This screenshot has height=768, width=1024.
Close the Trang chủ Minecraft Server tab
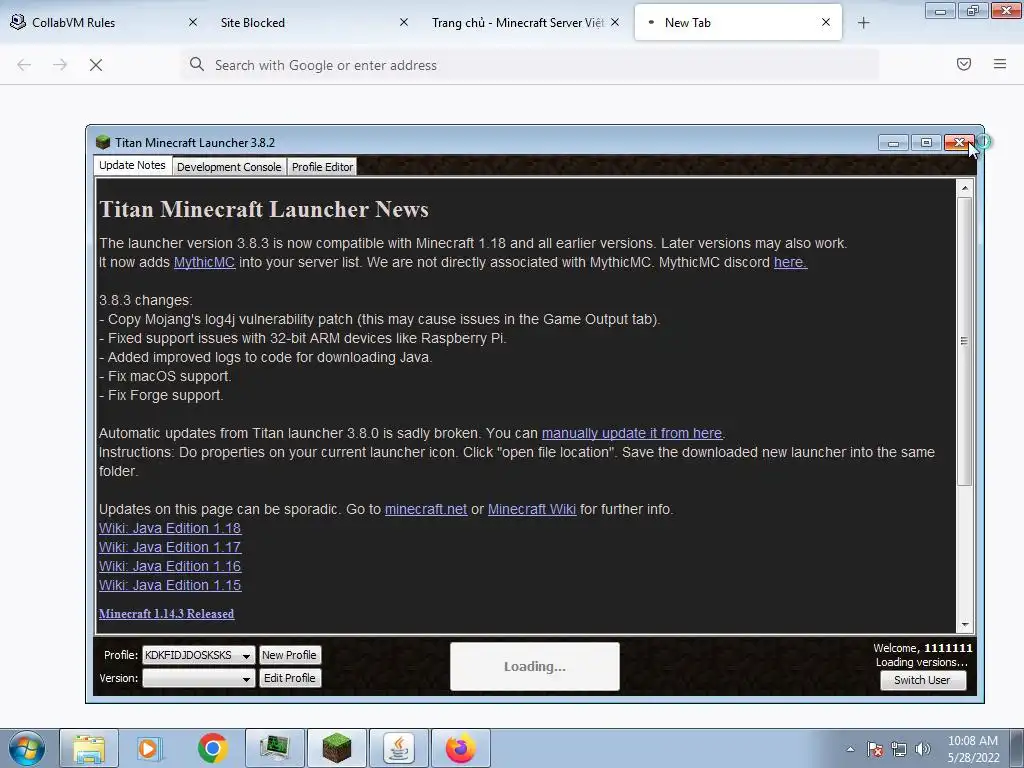click(x=615, y=22)
